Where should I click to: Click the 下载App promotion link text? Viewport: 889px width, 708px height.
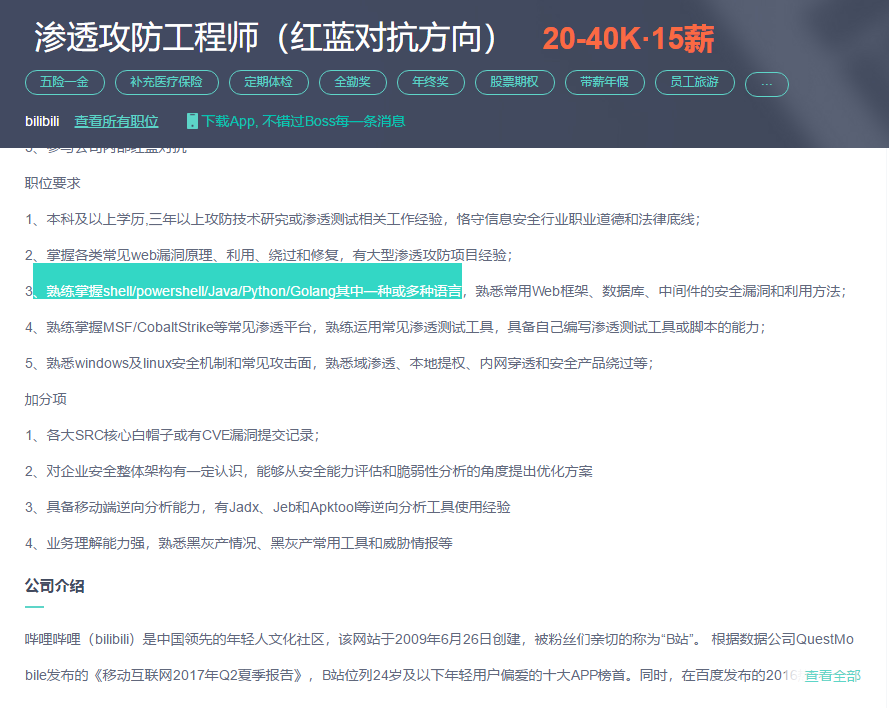(304, 121)
